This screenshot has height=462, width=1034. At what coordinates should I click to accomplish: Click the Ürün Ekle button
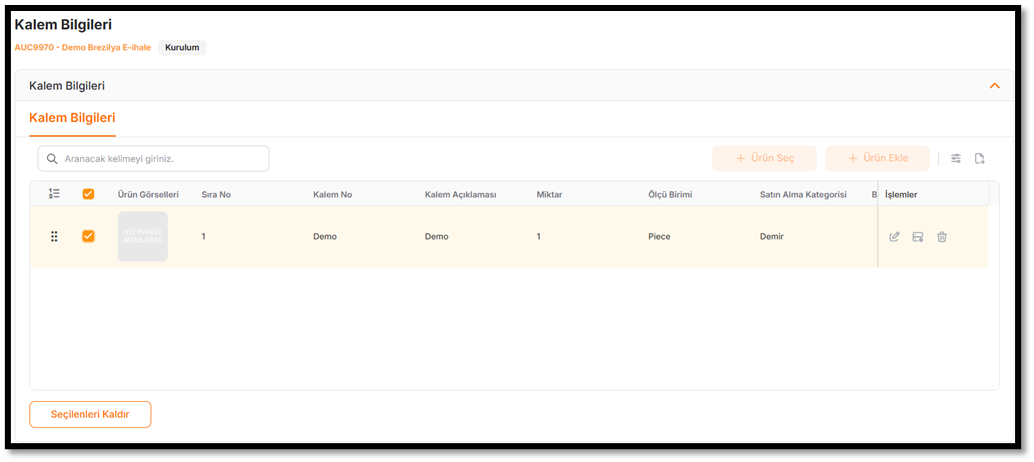point(877,159)
